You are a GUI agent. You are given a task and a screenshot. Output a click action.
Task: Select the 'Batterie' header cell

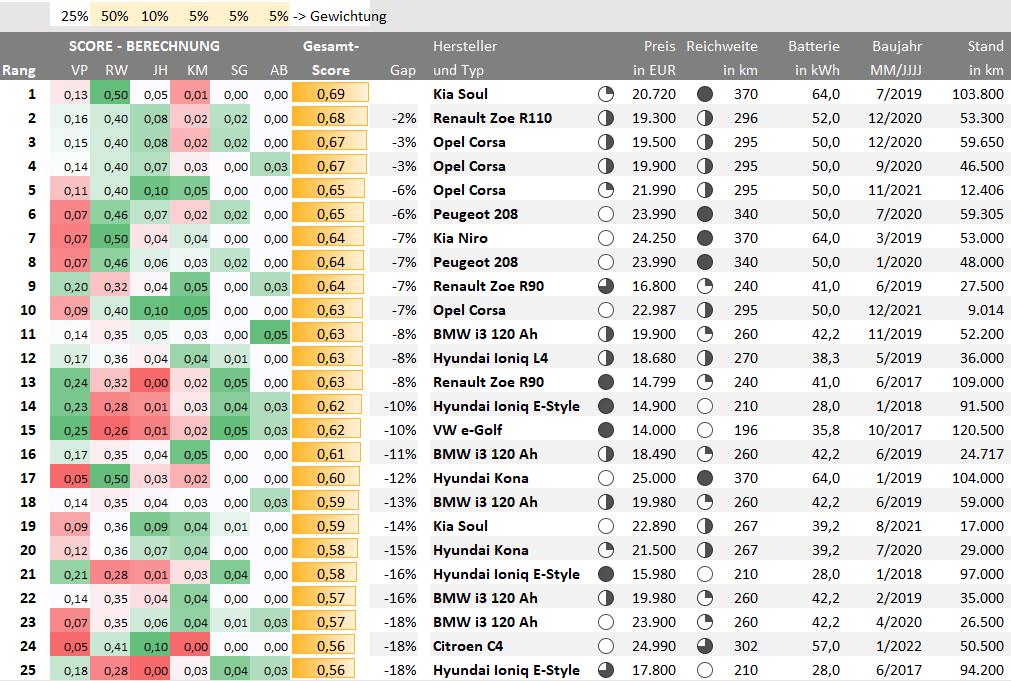[814, 46]
